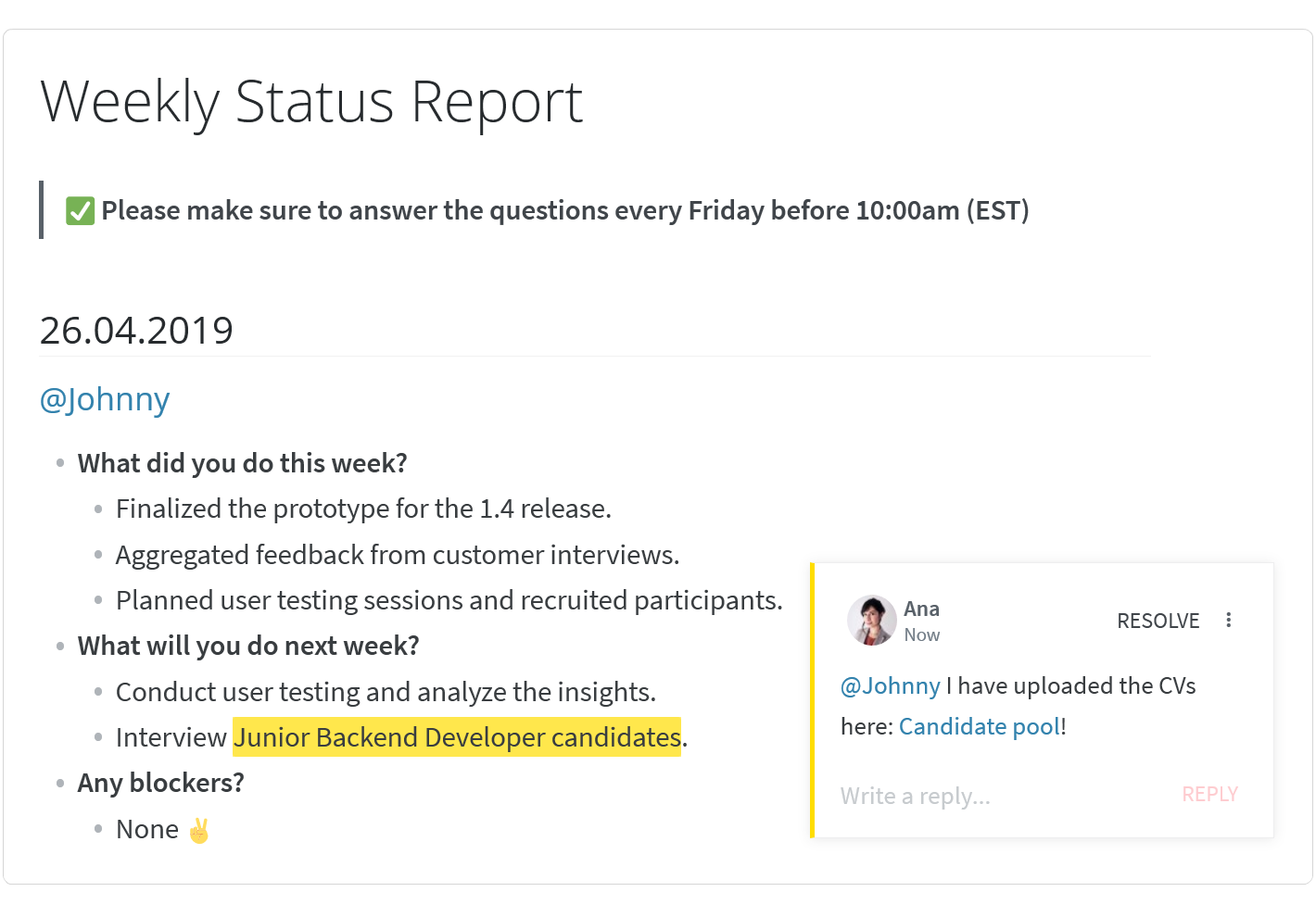Click 'What will you do next week?' item
The width and height of the screenshot is (1316, 917).
[248, 646]
